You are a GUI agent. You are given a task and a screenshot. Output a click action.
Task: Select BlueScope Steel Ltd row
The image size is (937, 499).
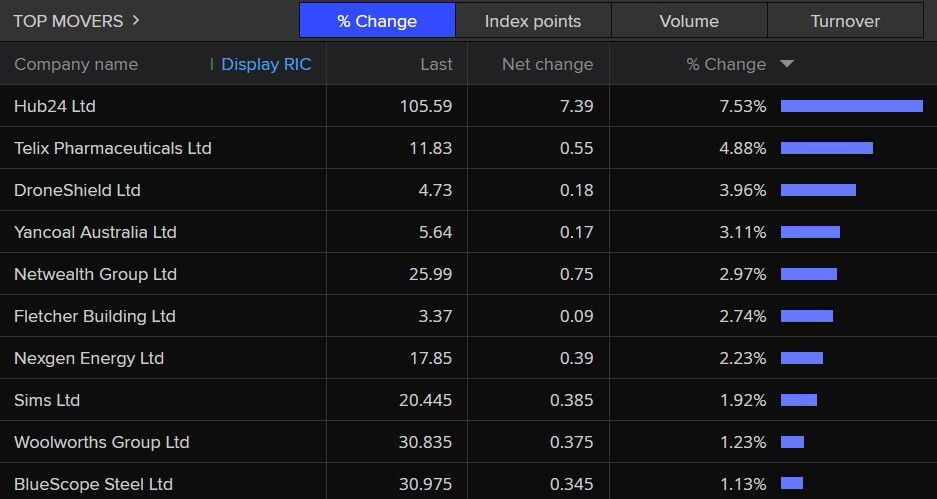coord(93,484)
